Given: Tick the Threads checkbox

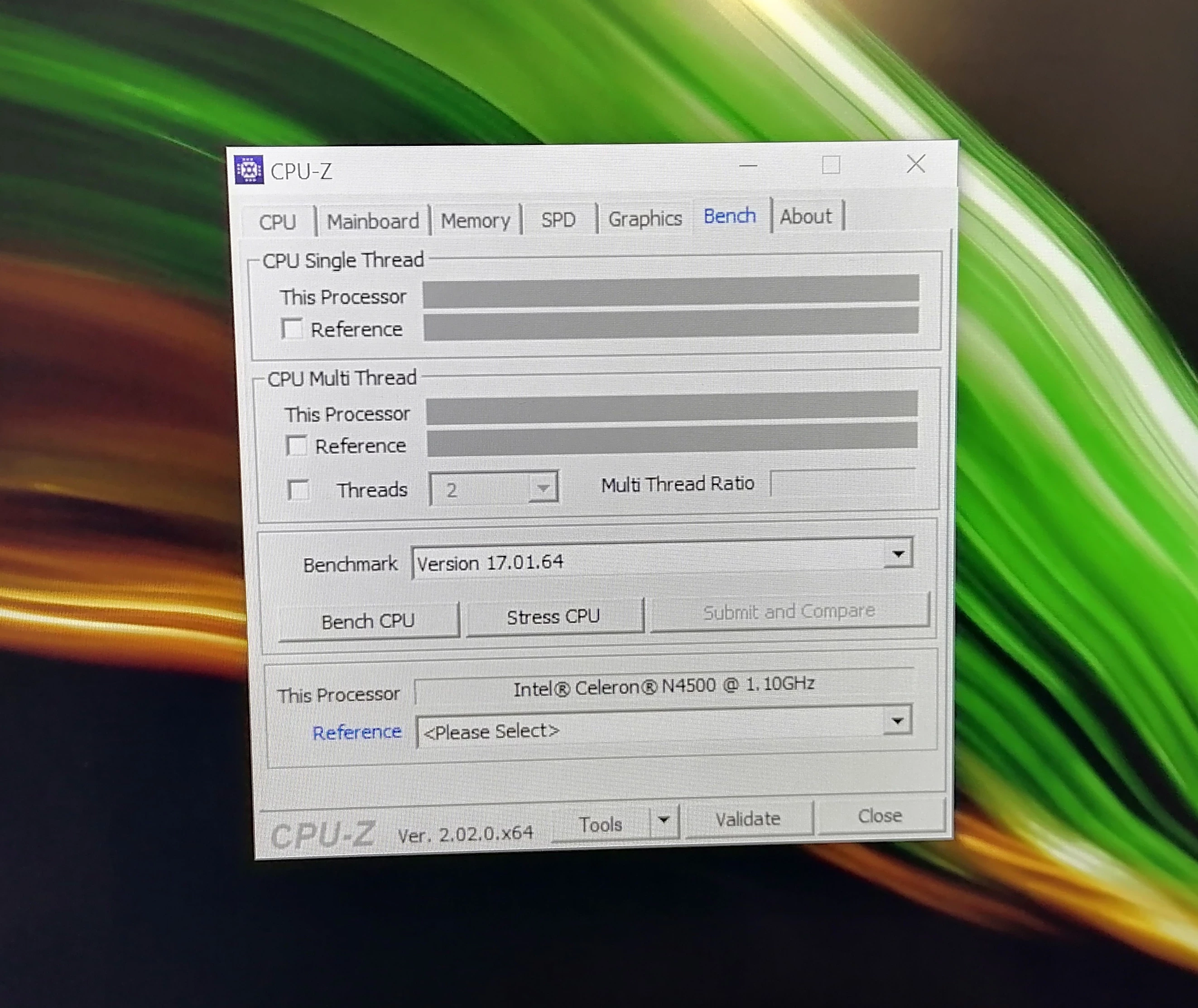Looking at the screenshot, I should click(x=298, y=490).
